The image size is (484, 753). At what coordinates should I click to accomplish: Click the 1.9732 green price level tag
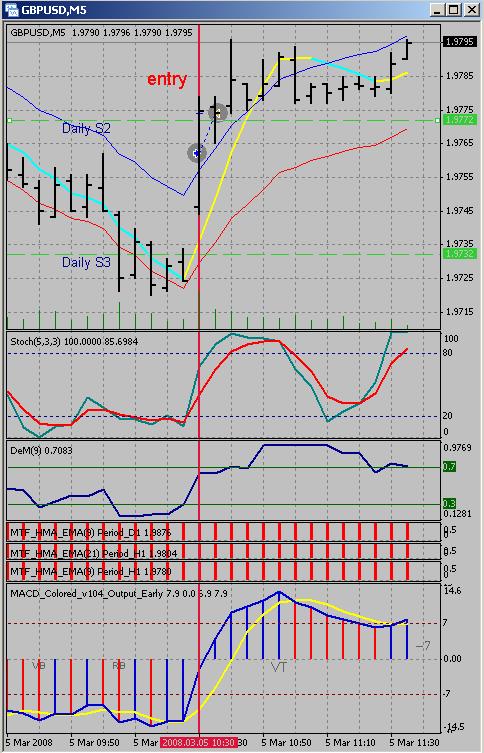click(x=460, y=254)
